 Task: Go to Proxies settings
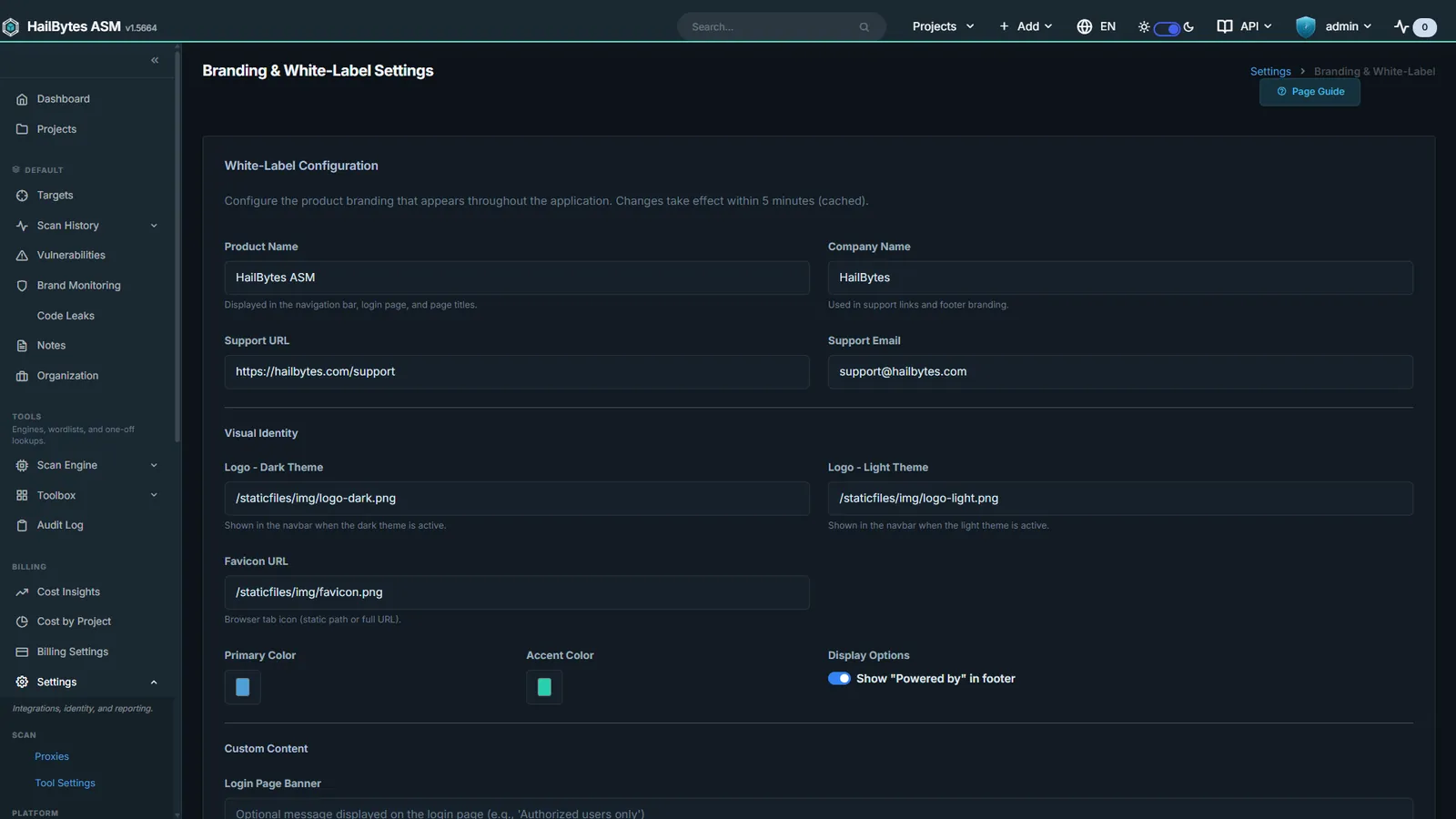pos(52,756)
